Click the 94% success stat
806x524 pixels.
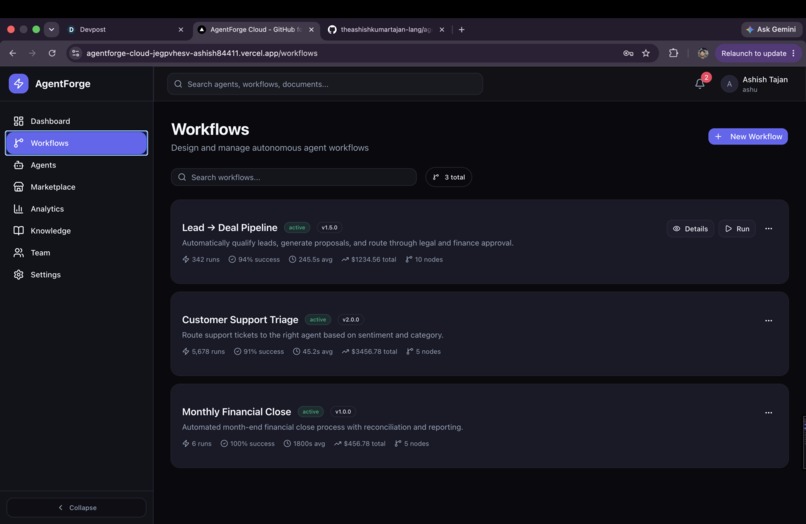254,259
